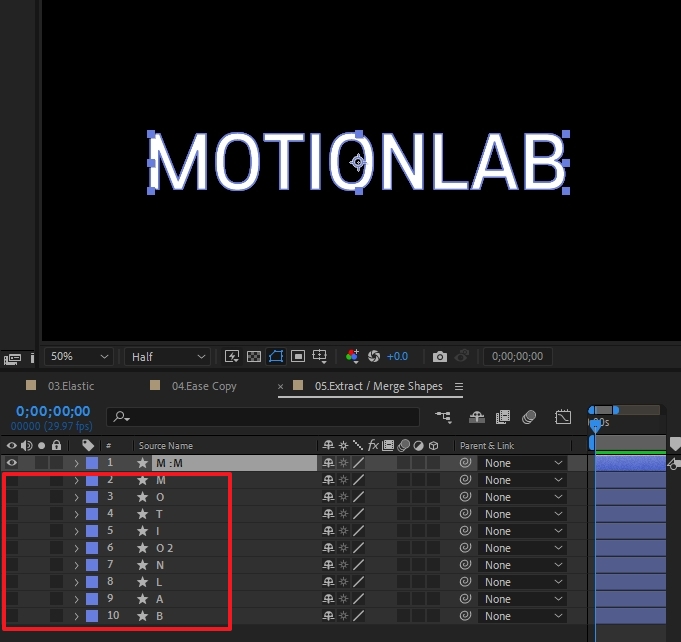Open the 50% magnification dropdown

coord(79,357)
